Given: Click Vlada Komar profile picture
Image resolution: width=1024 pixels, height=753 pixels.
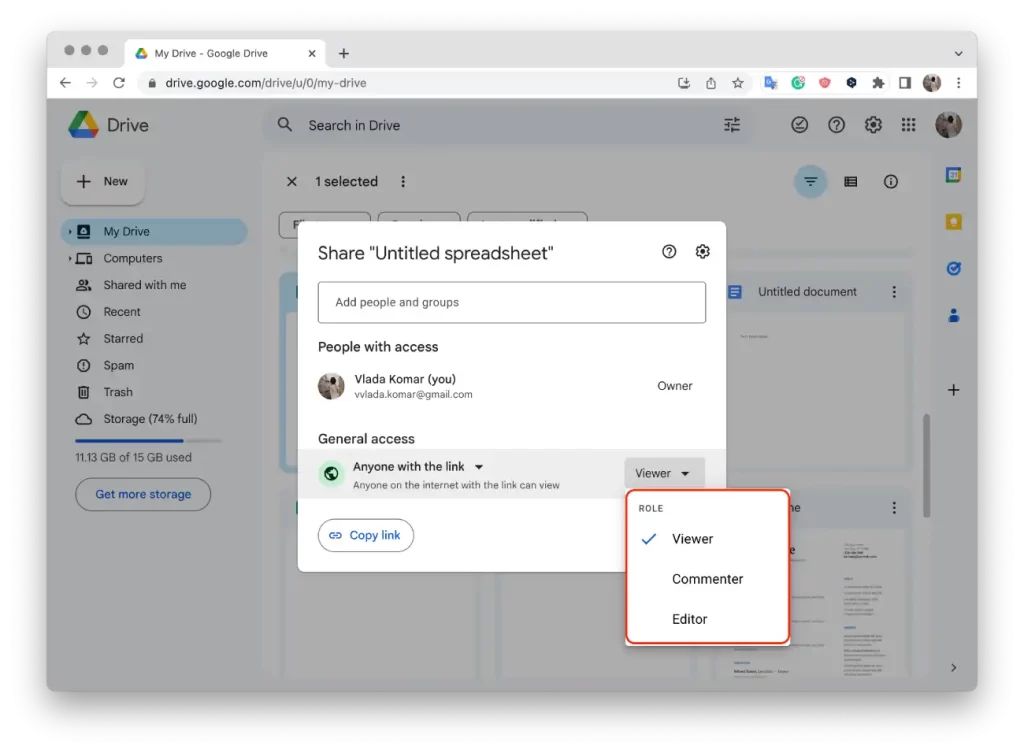Looking at the screenshot, I should tap(331, 386).
